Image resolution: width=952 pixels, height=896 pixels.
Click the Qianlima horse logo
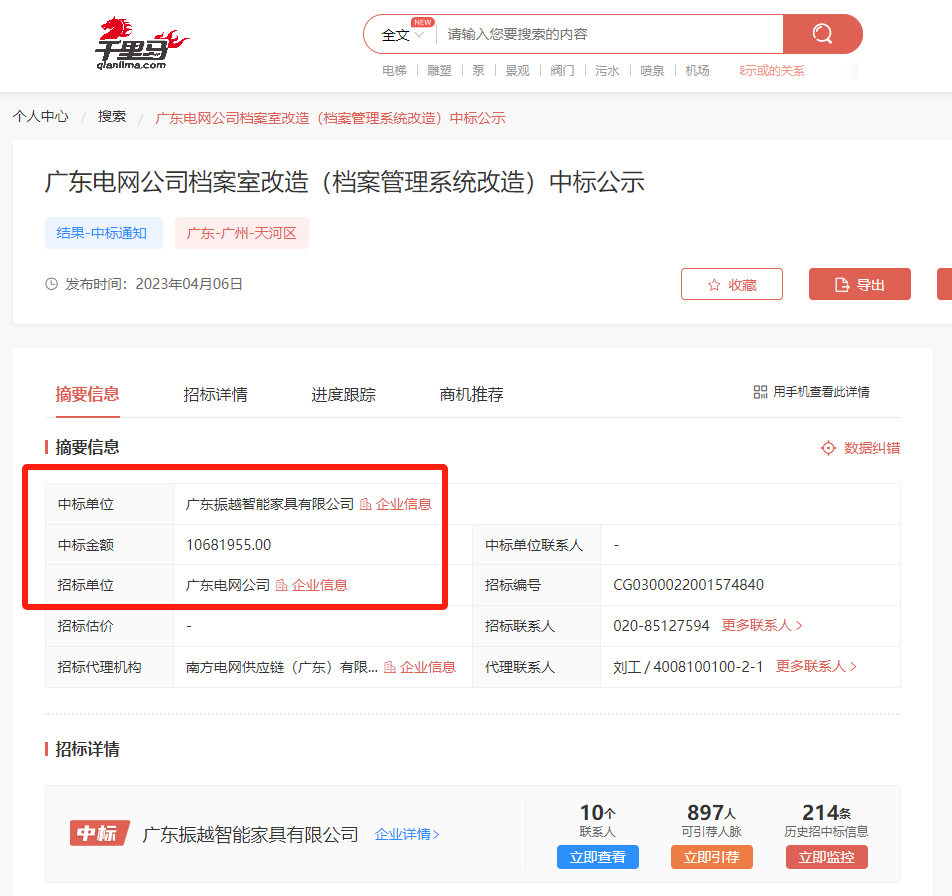tap(141, 42)
